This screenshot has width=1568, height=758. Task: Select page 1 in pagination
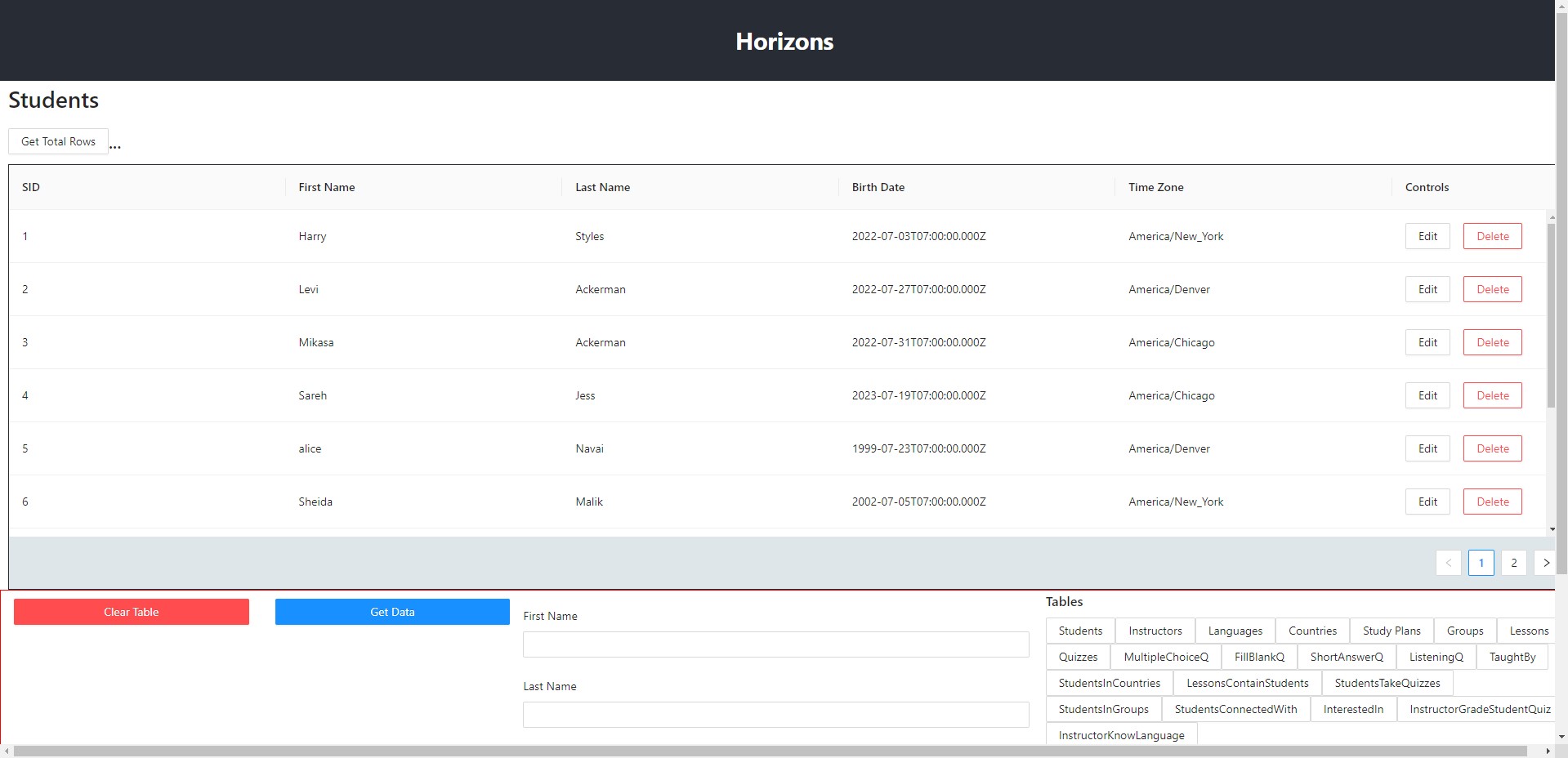coord(1481,563)
